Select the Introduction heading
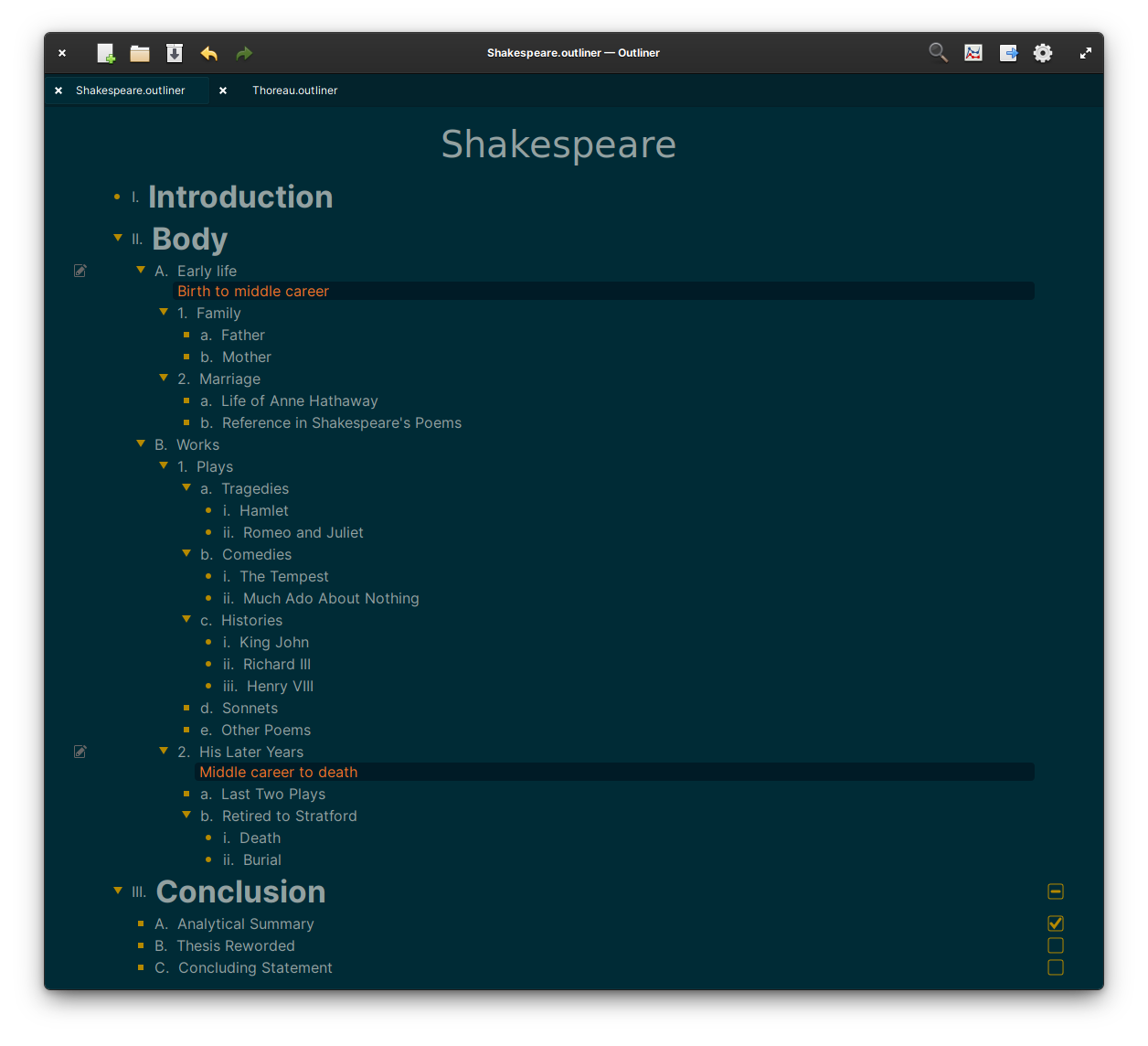The height and width of the screenshot is (1046, 1148). (x=240, y=197)
